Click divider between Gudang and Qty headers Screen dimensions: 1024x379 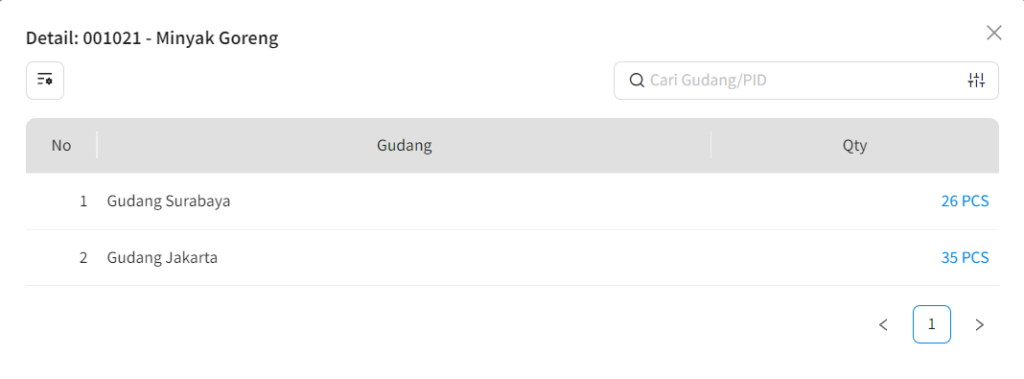pos(711,145)
